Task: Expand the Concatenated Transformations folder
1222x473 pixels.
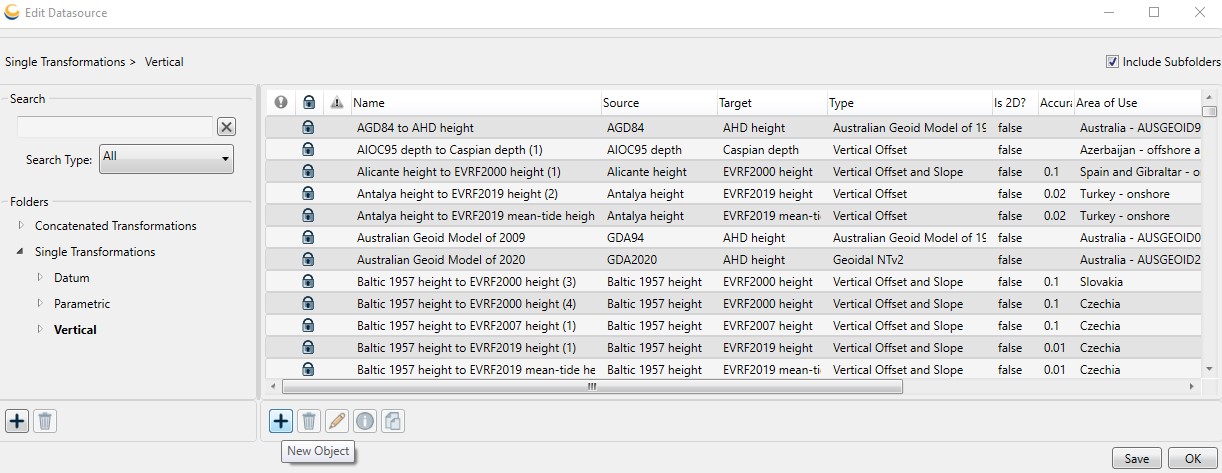Action: pyautogui.click(x=22, y=226)
